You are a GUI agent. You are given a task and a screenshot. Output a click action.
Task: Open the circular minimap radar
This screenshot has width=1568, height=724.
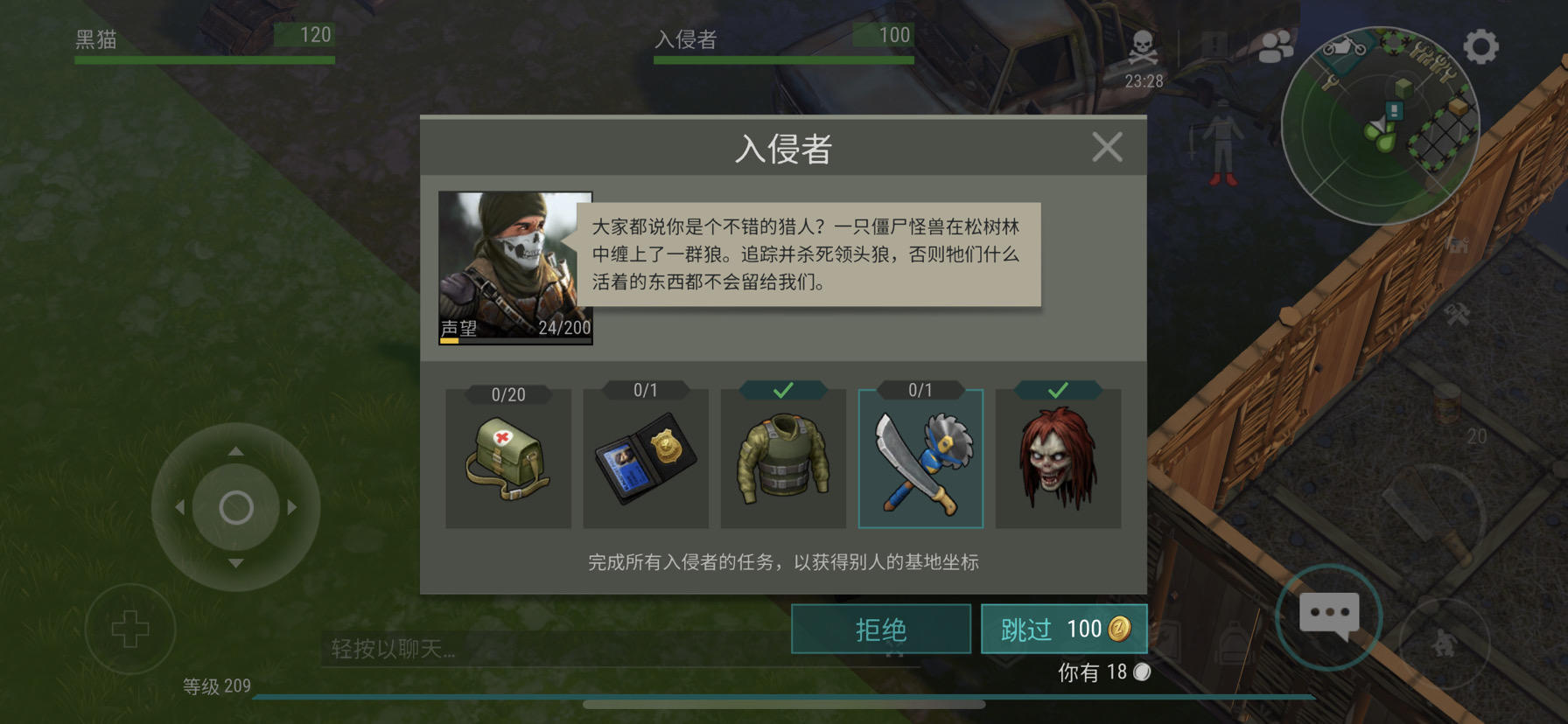point(1380,126)
